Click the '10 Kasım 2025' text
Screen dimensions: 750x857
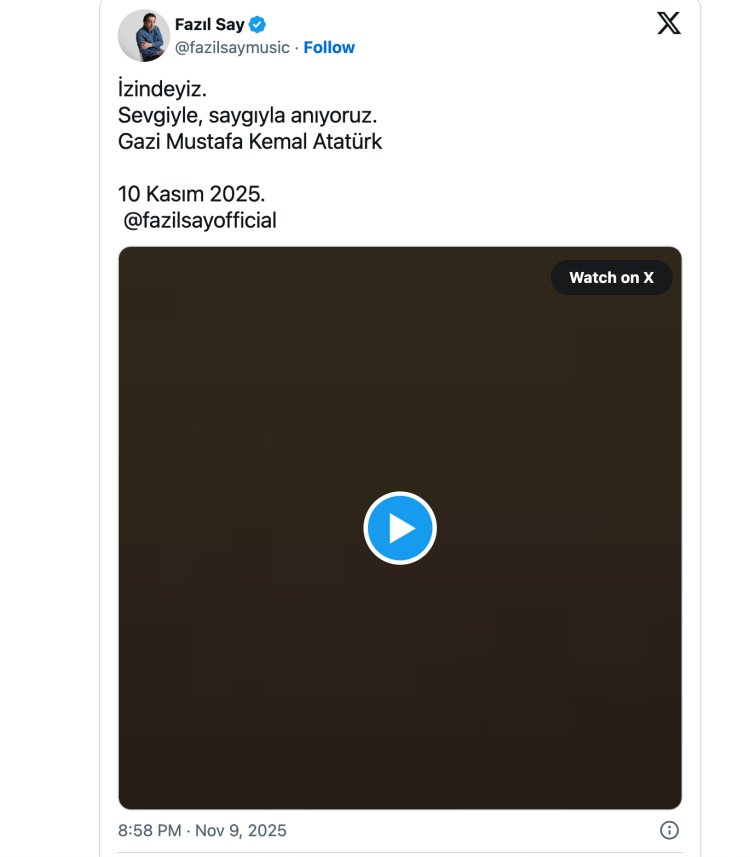point(191,194)
